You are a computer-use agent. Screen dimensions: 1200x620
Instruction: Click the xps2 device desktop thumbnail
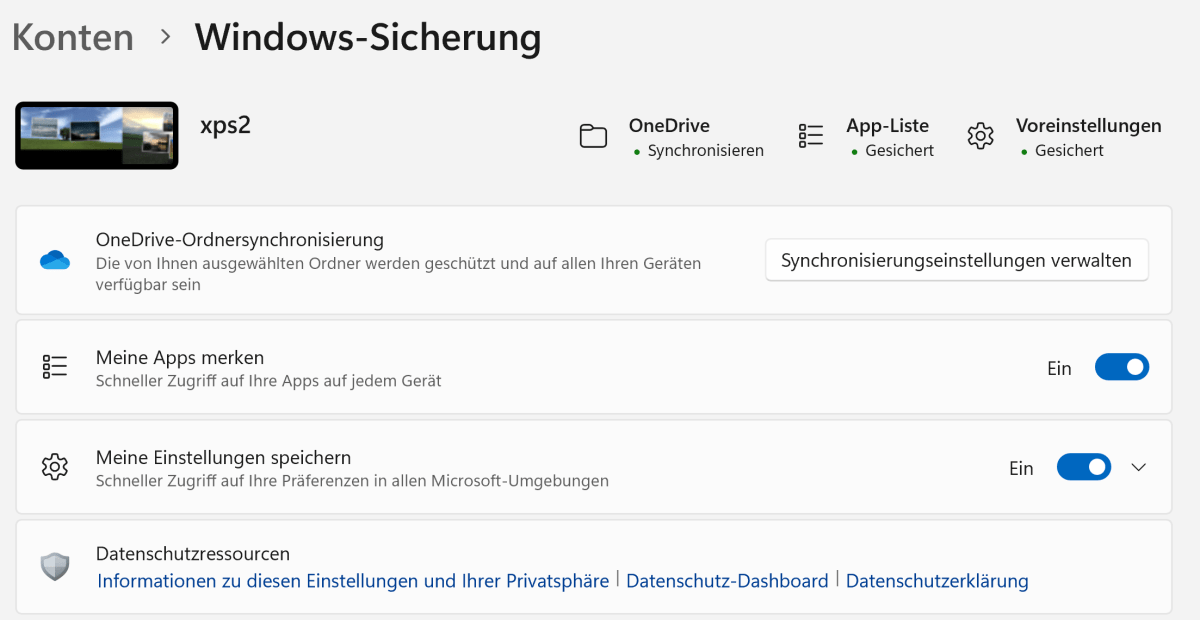point(97,135)
